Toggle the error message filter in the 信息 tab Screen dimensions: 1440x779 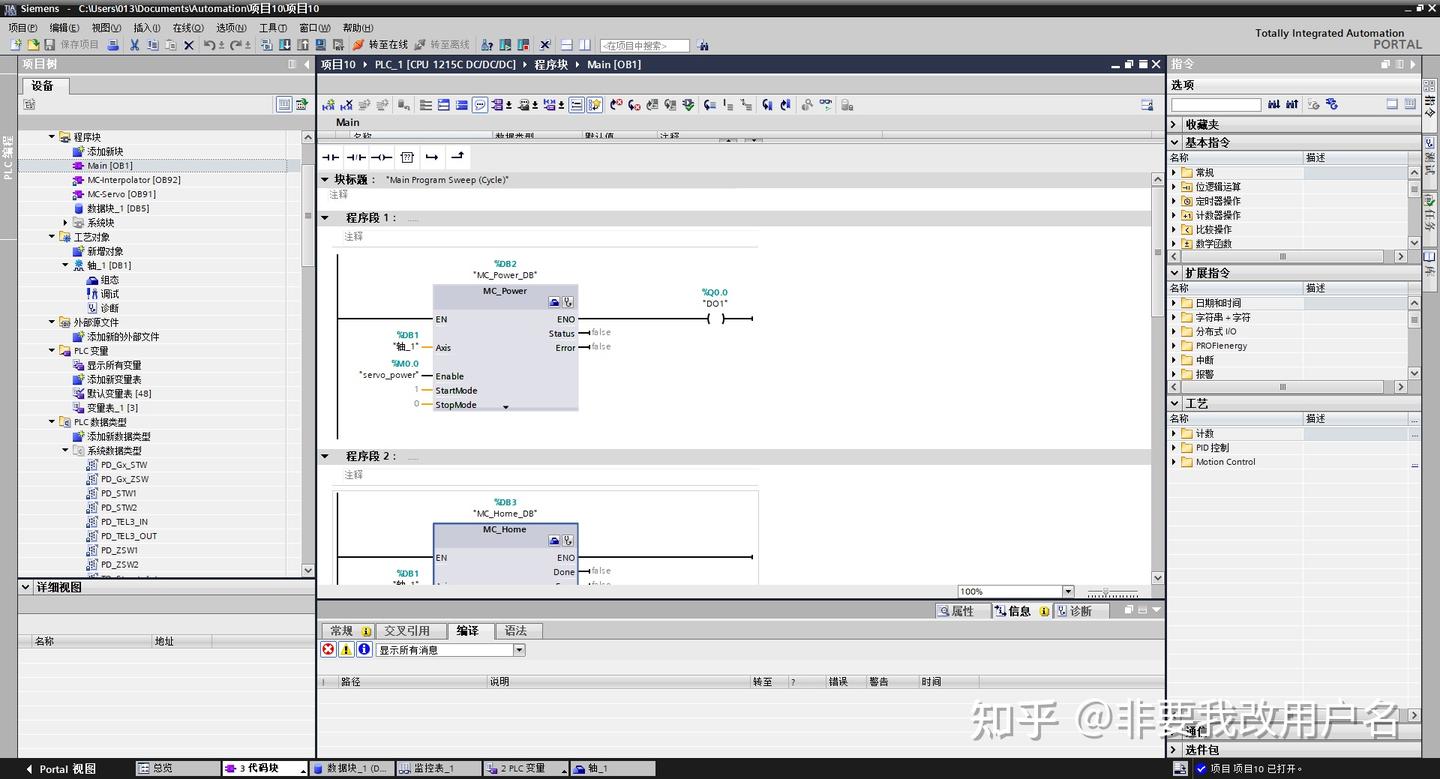(328, 649)
